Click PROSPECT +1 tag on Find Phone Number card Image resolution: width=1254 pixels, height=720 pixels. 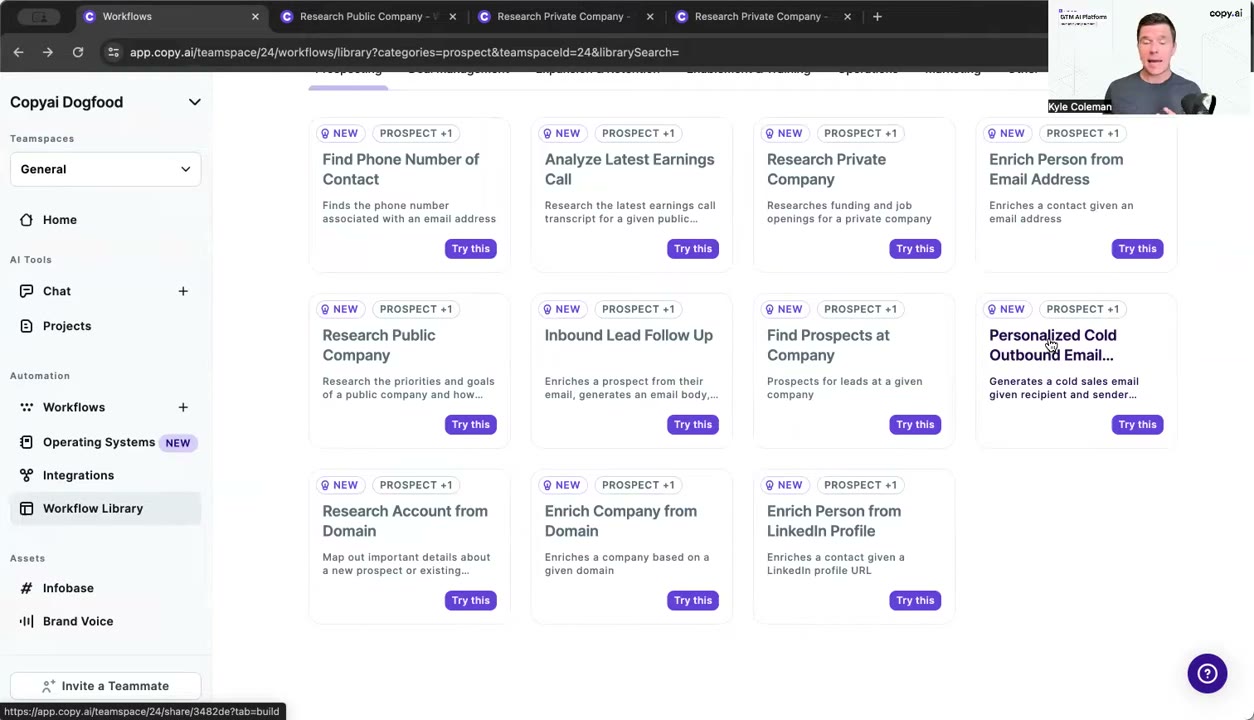(x=415, y=133)
